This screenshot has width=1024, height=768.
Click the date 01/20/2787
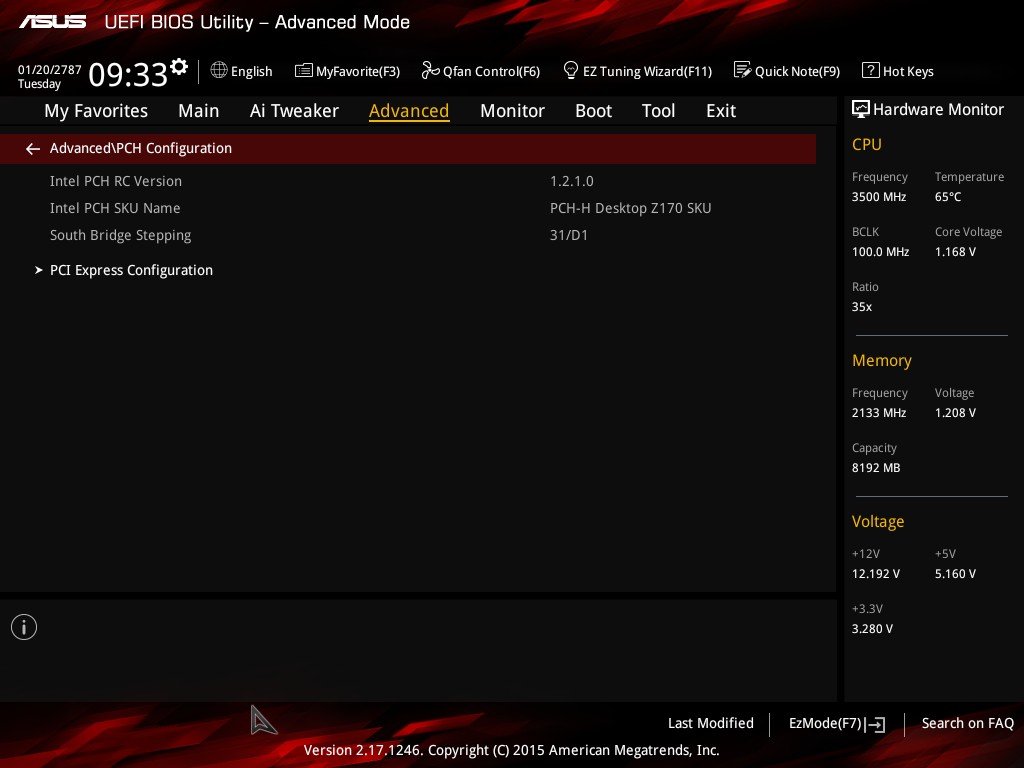pyautogui.click(x=50, y=69)
